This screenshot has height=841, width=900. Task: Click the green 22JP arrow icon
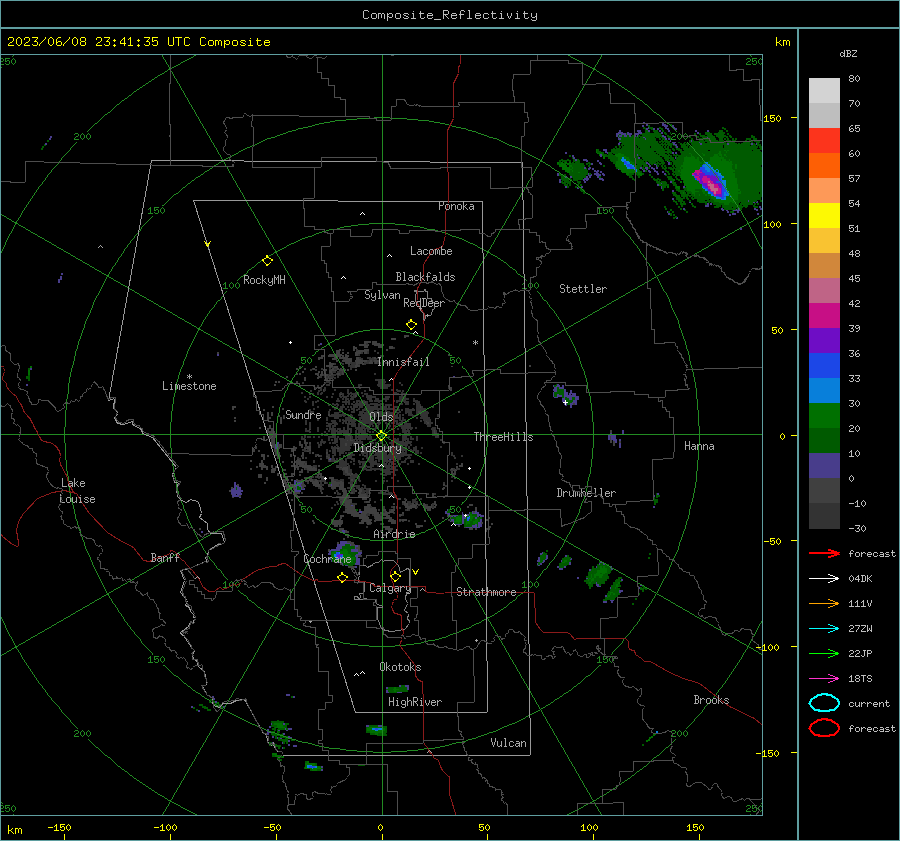tap(824, 653)
